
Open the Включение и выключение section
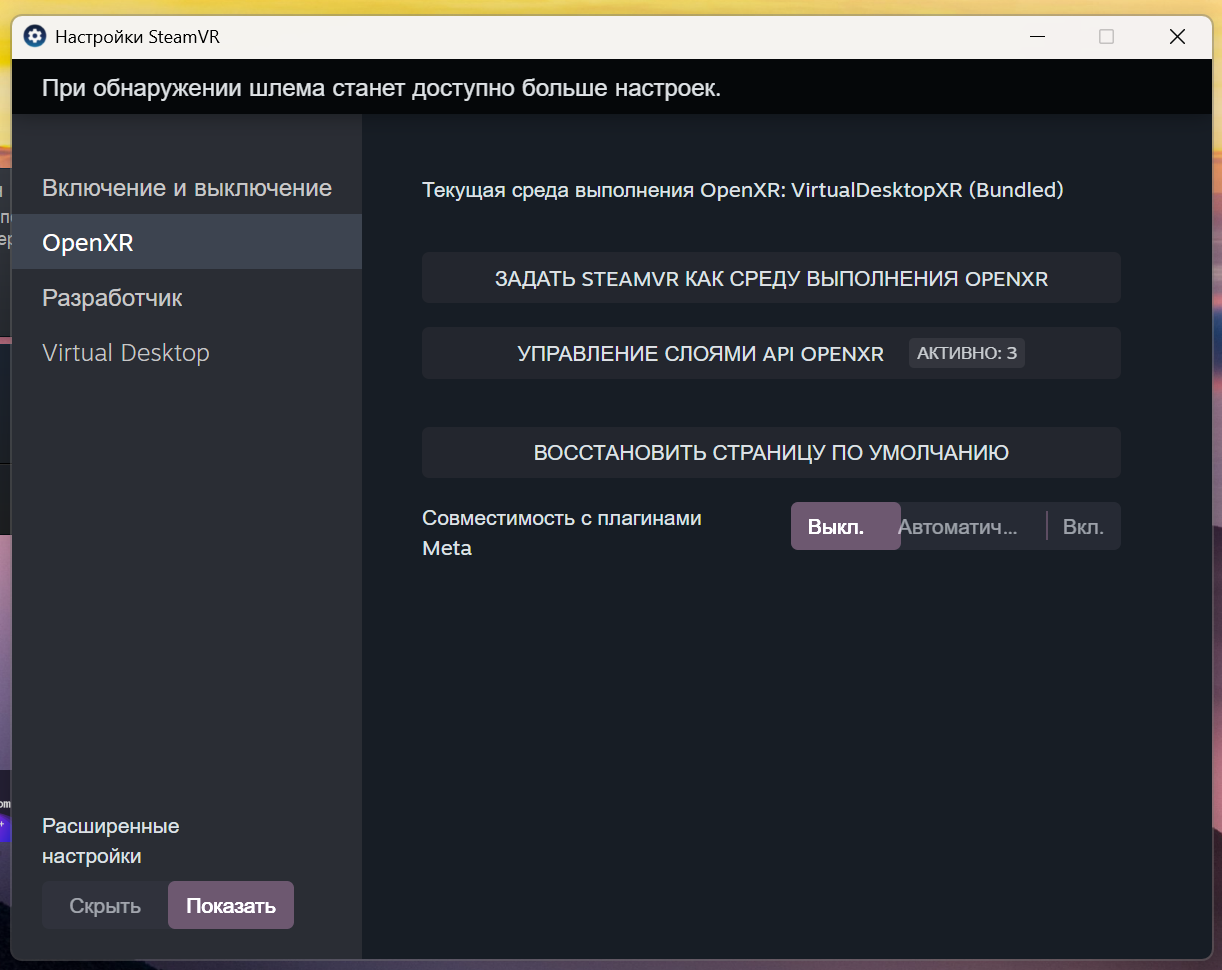187,188
